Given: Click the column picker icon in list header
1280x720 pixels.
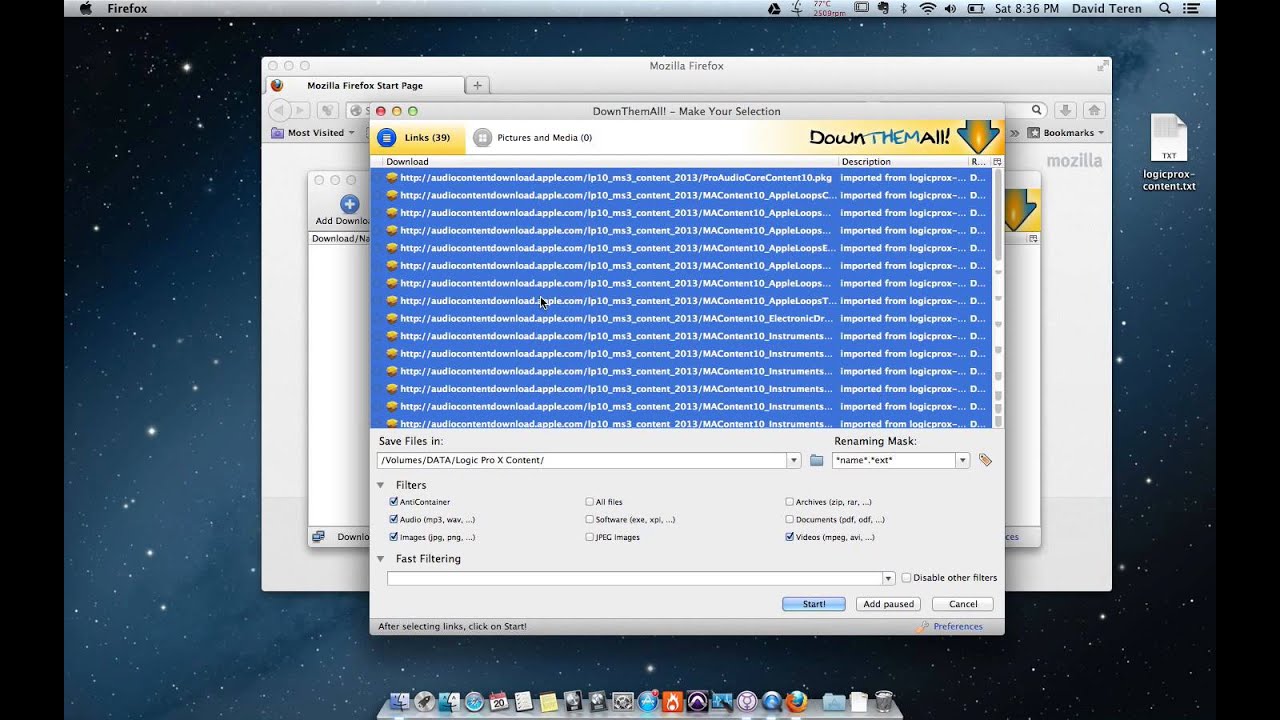Looking at the screenshot, I should [996, 161].
